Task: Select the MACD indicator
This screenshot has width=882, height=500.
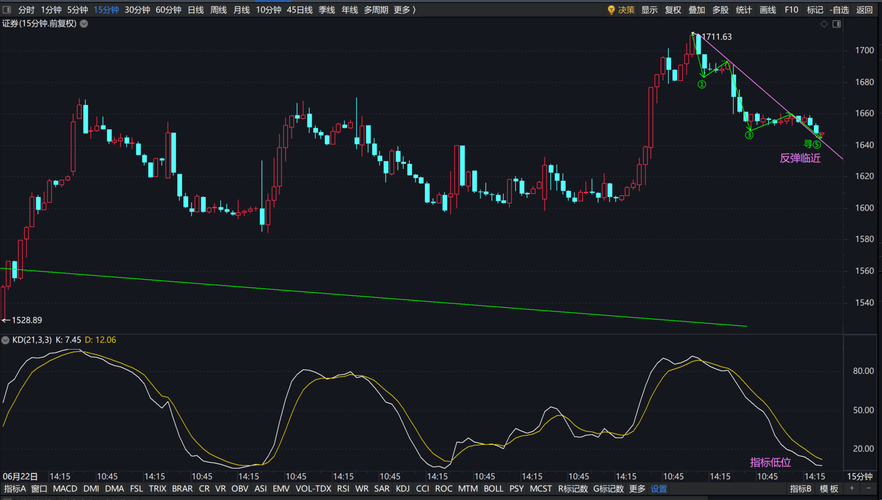Action: click(x=65, y=489)
